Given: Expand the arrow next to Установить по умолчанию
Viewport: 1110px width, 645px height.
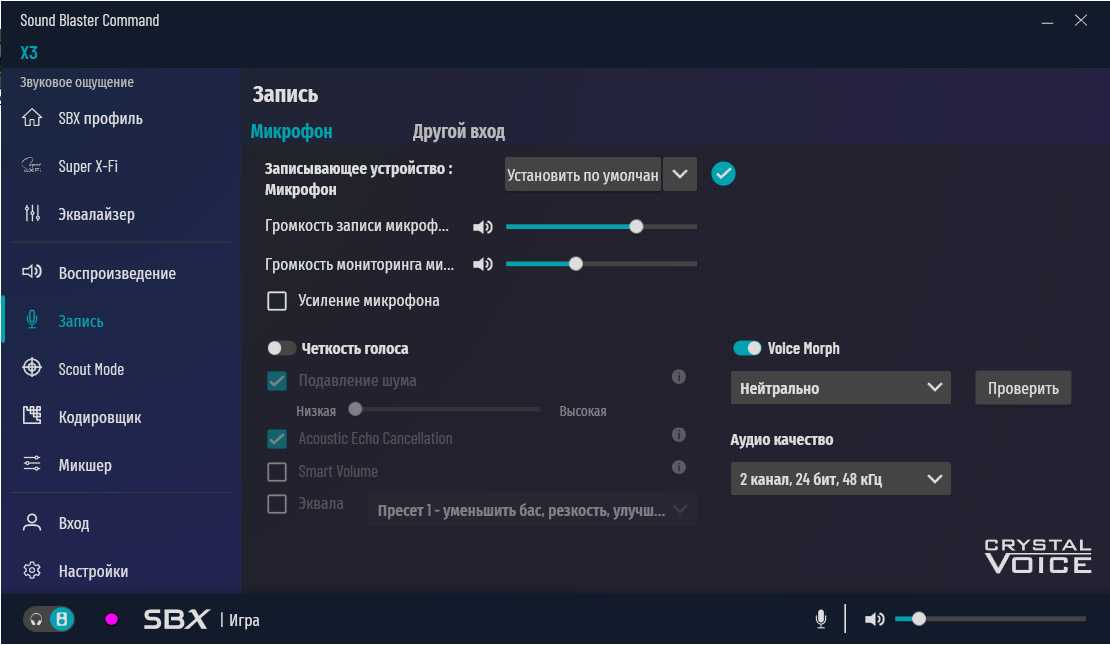Looking at the screenshot, I should [680, 174].
